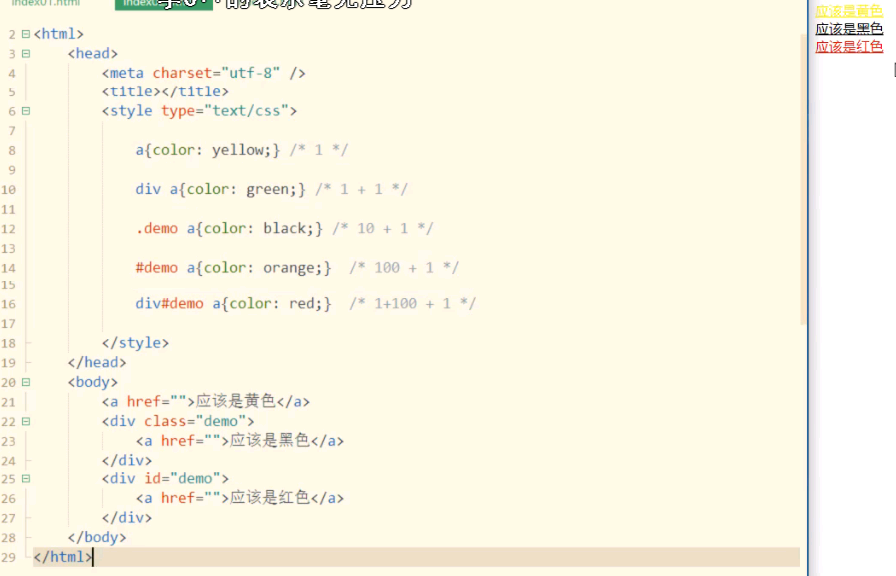Click the closing </style> tag
The image size is (896, 576).
(135, 343)
